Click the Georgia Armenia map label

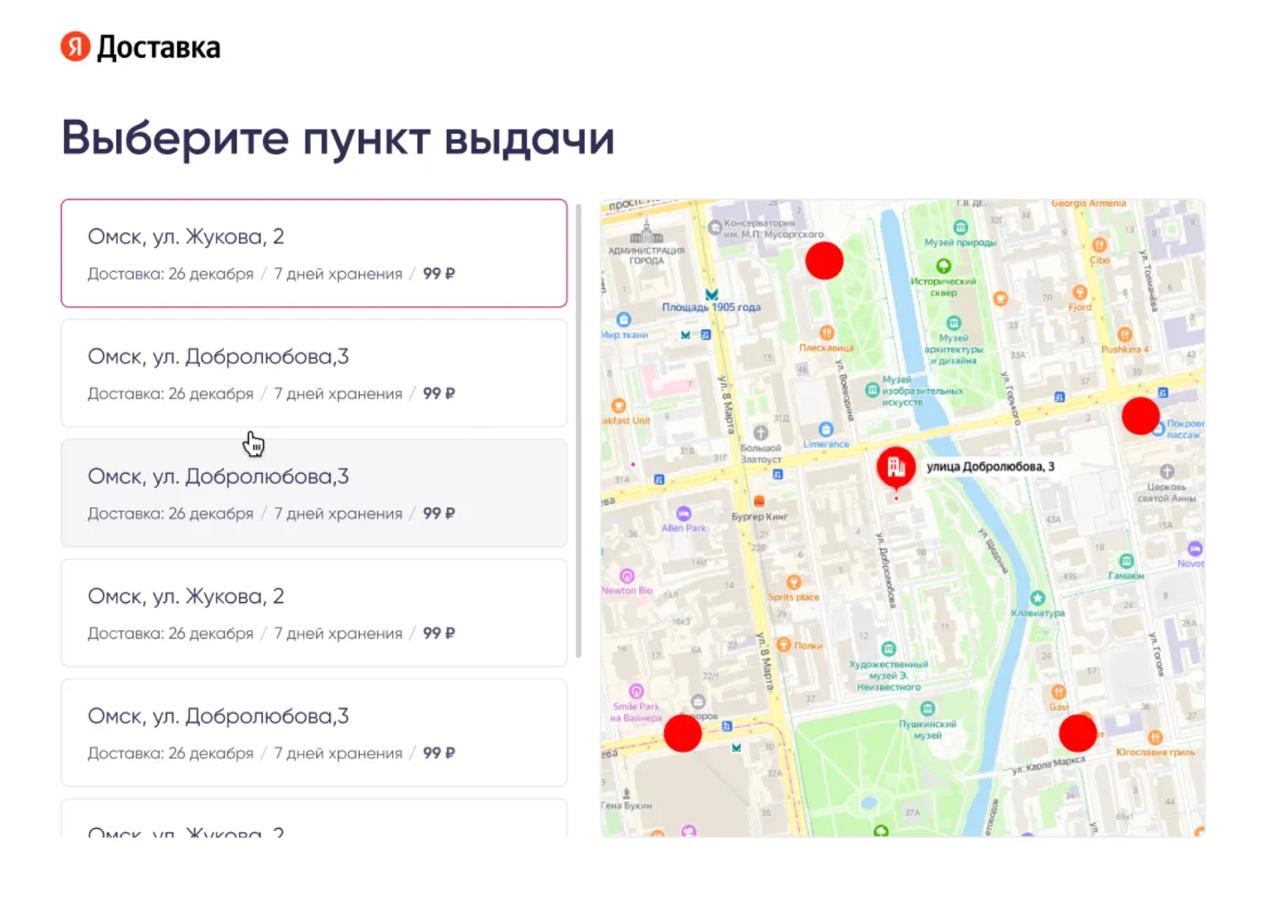tap(1087, 204)
